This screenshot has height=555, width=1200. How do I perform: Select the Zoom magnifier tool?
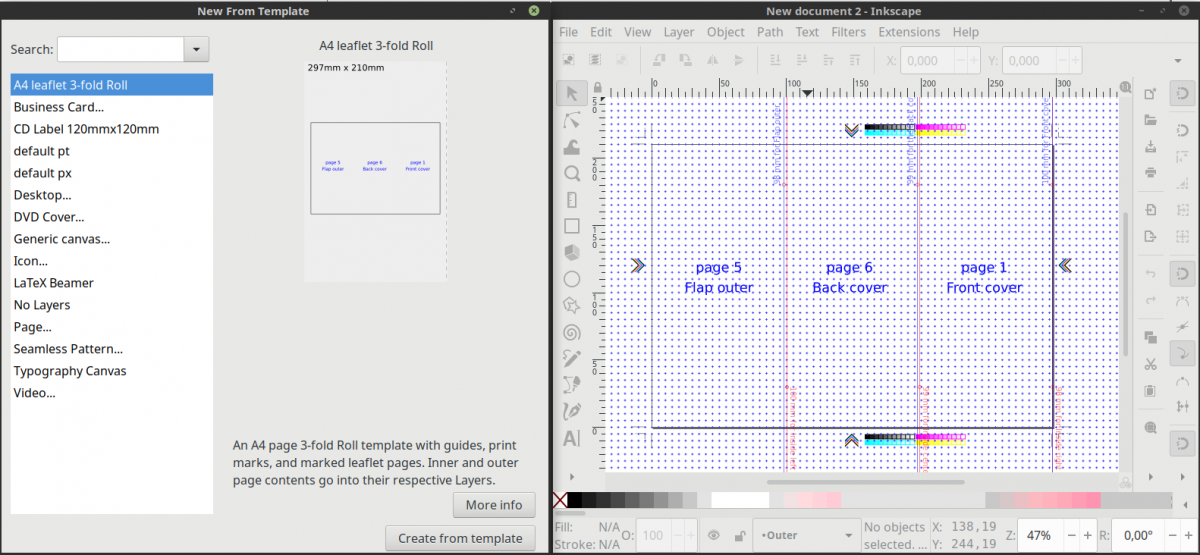[572, 173]
